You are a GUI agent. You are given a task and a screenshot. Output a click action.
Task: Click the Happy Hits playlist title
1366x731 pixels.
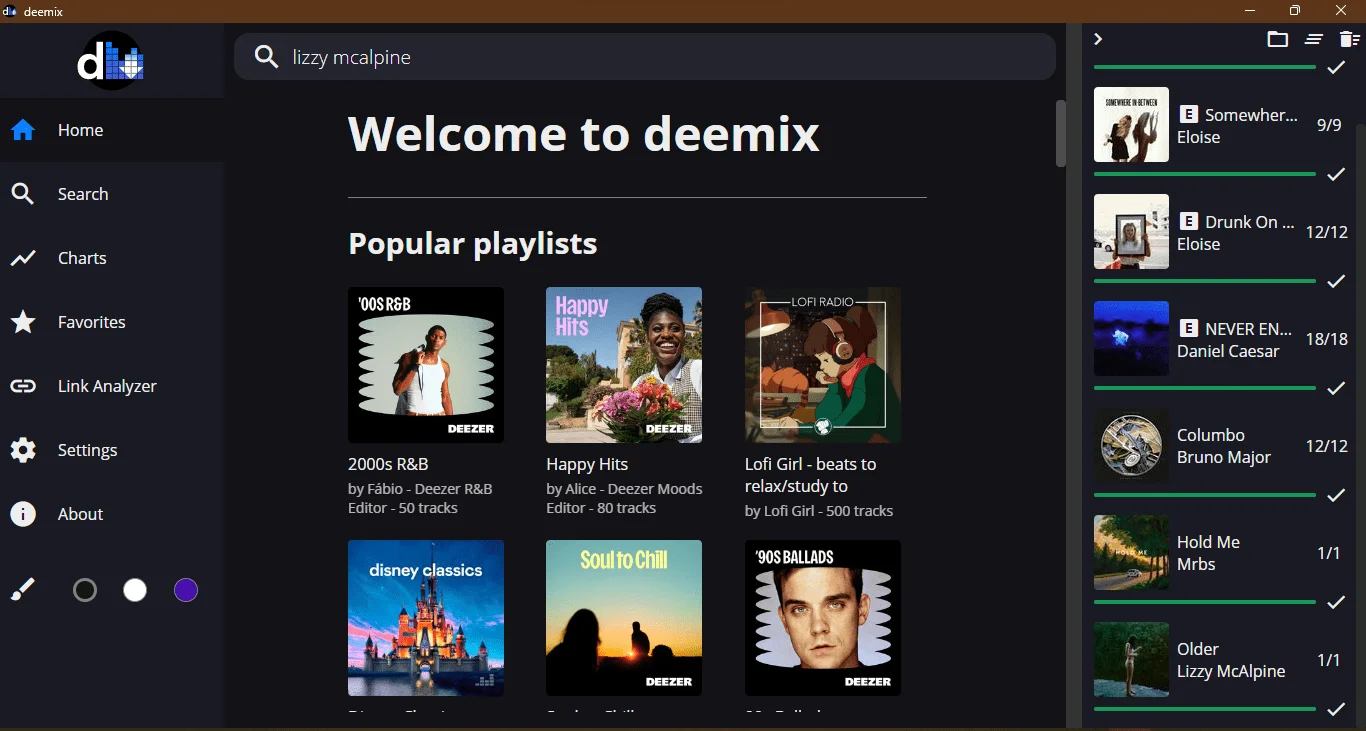click(x=587, y=464)
